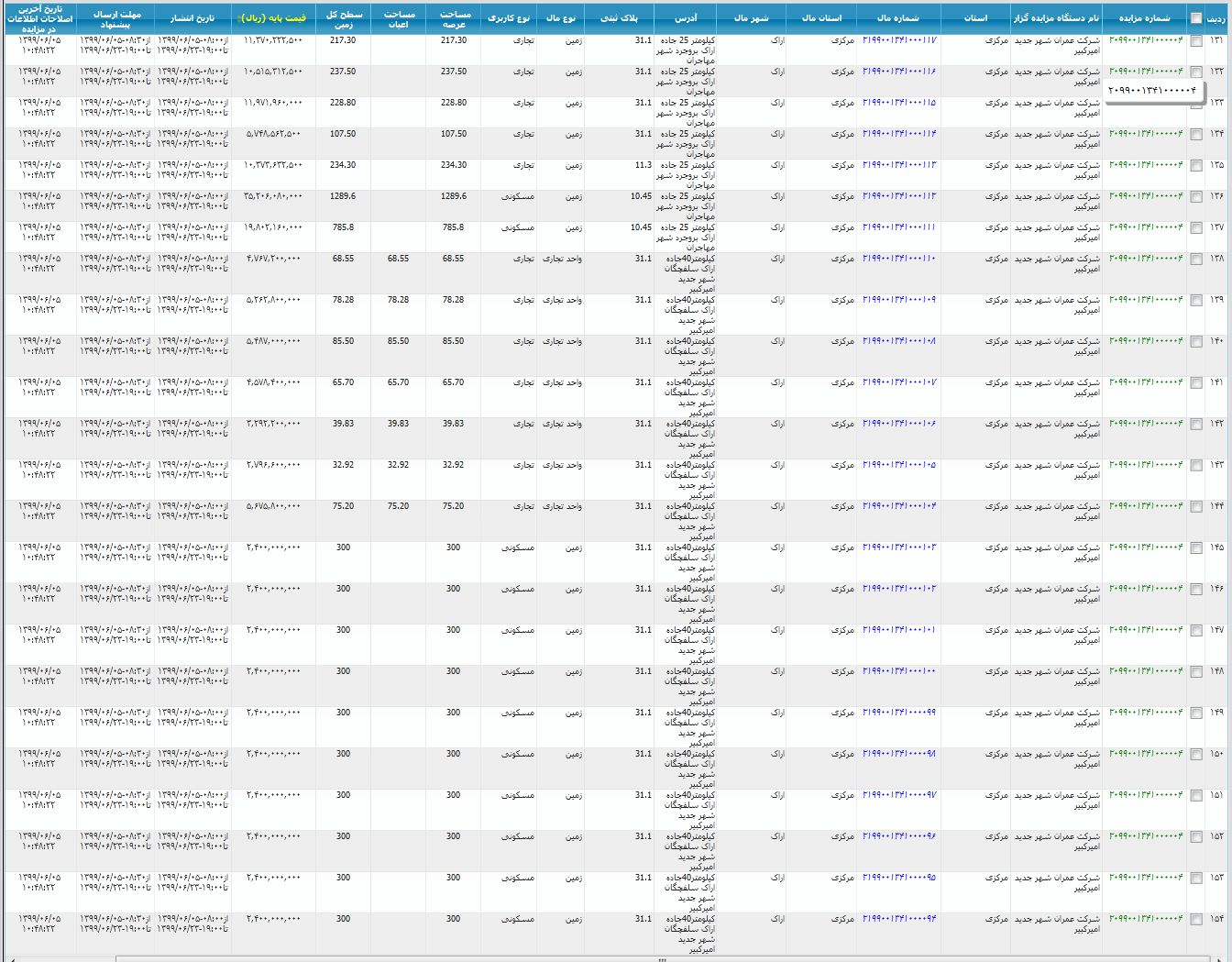The width and height of the screenshot is (1232, 962).
Task: Open property number ۲۱۹۹۰۰۱۳۴۱۰۰۰۱۰۰ link
Action: (899, 671)
